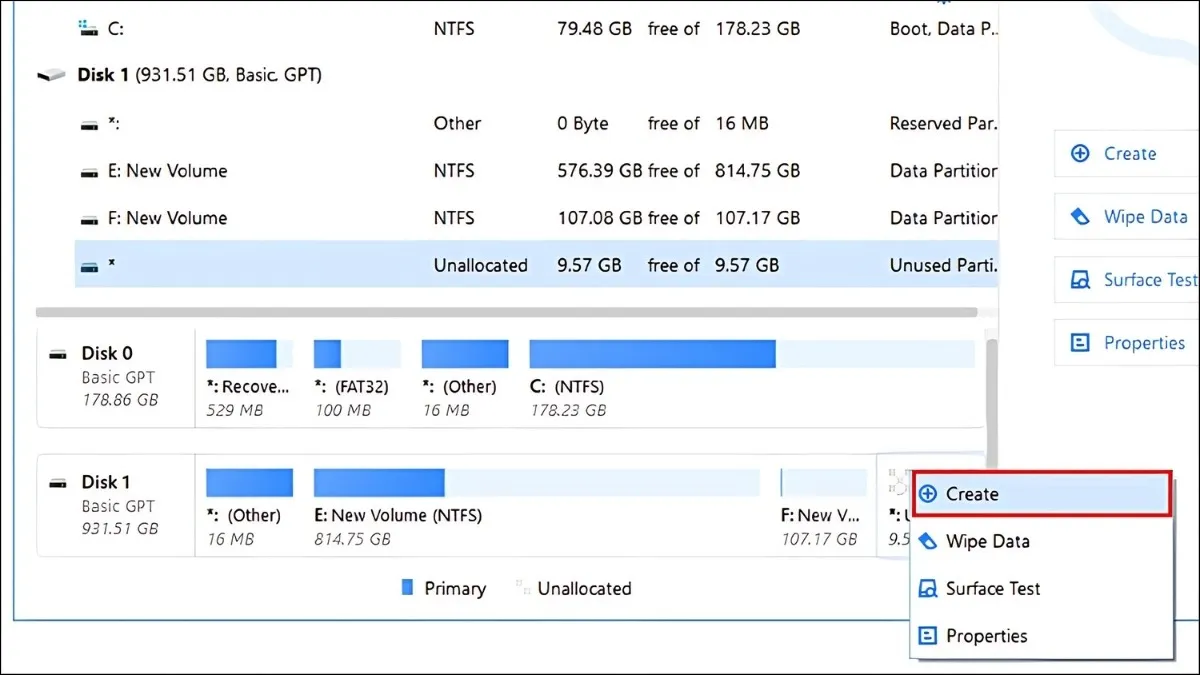Click the Wipe Data eraser icon in right panel
Image resolution: width=1200 pixels, height=675 pixels.
click(1080, 217)
